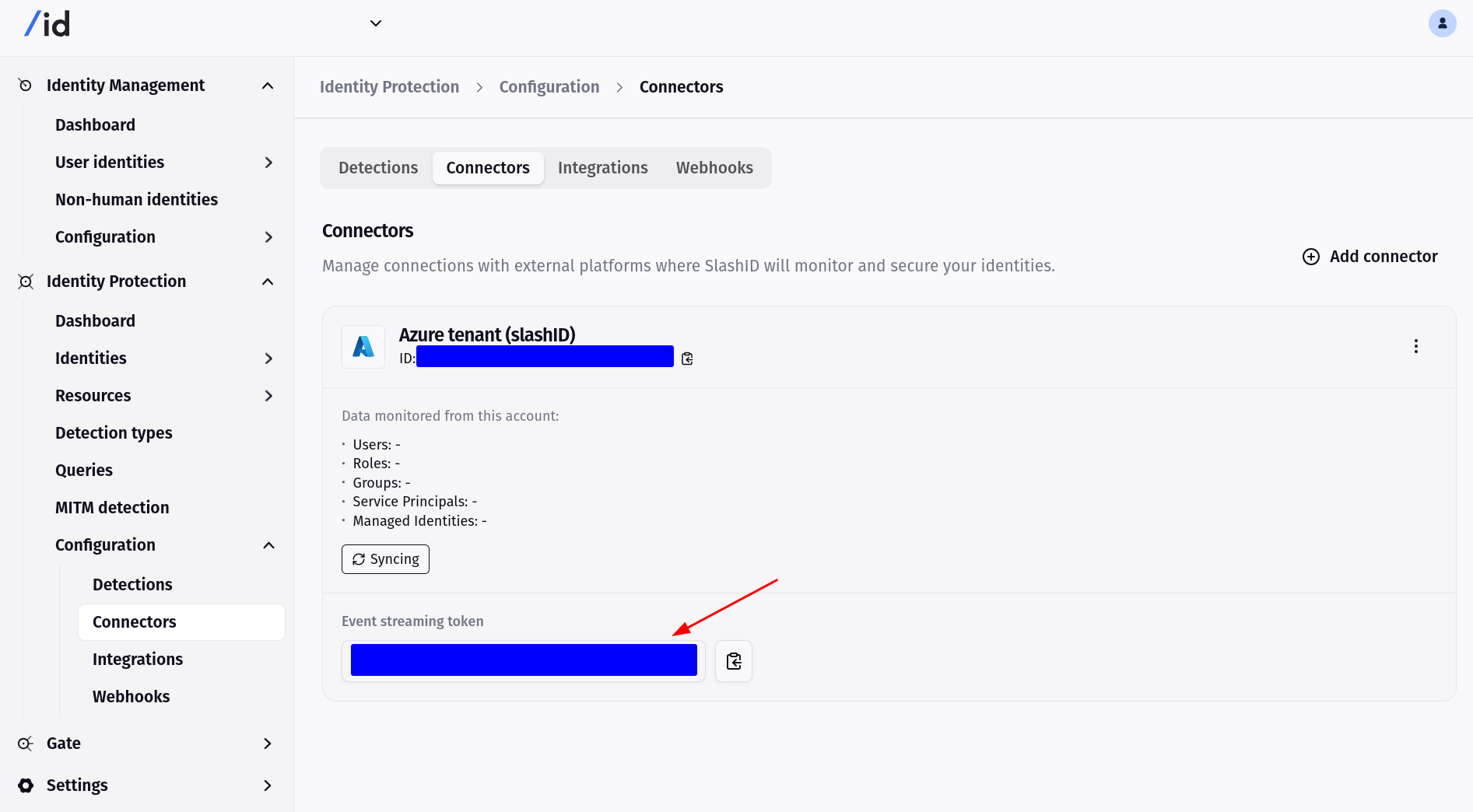1473x812 pixels.
Task: Click Add connector button
Action: (x=1370, y=257)
